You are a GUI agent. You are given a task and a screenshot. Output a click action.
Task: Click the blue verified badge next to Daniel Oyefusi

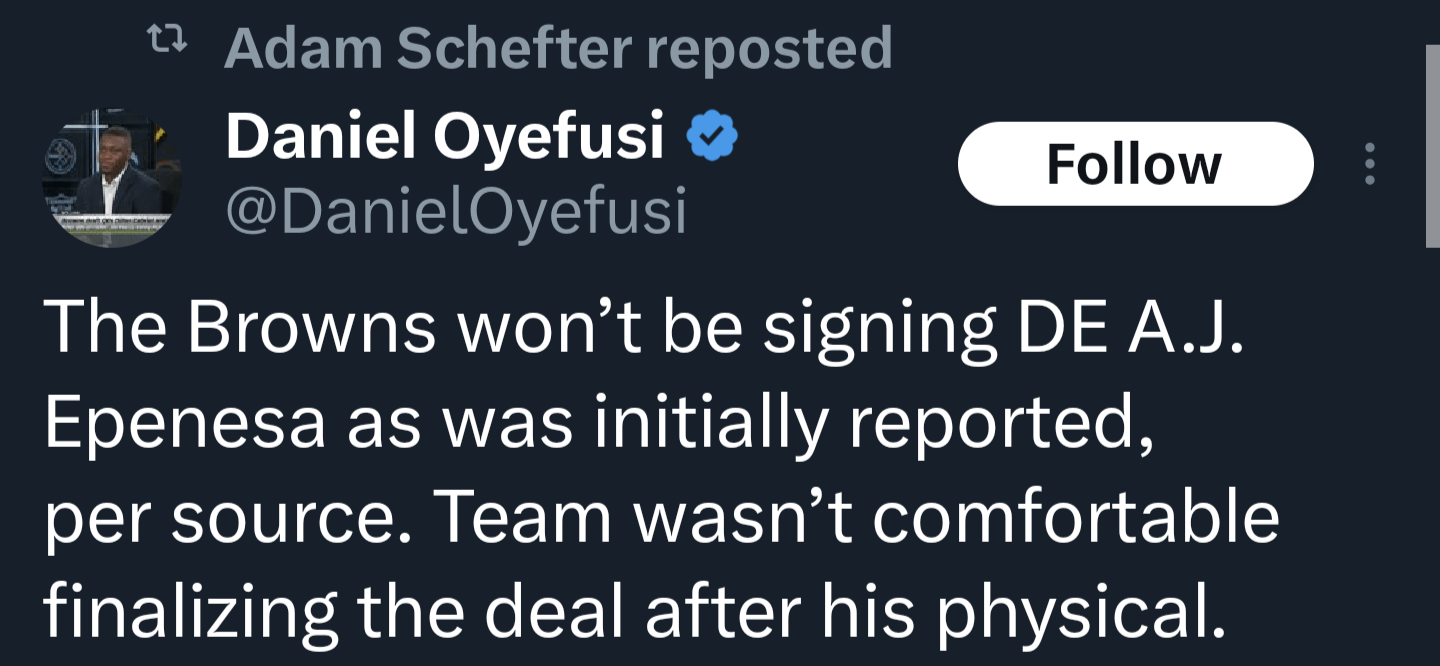coord(713,133)
